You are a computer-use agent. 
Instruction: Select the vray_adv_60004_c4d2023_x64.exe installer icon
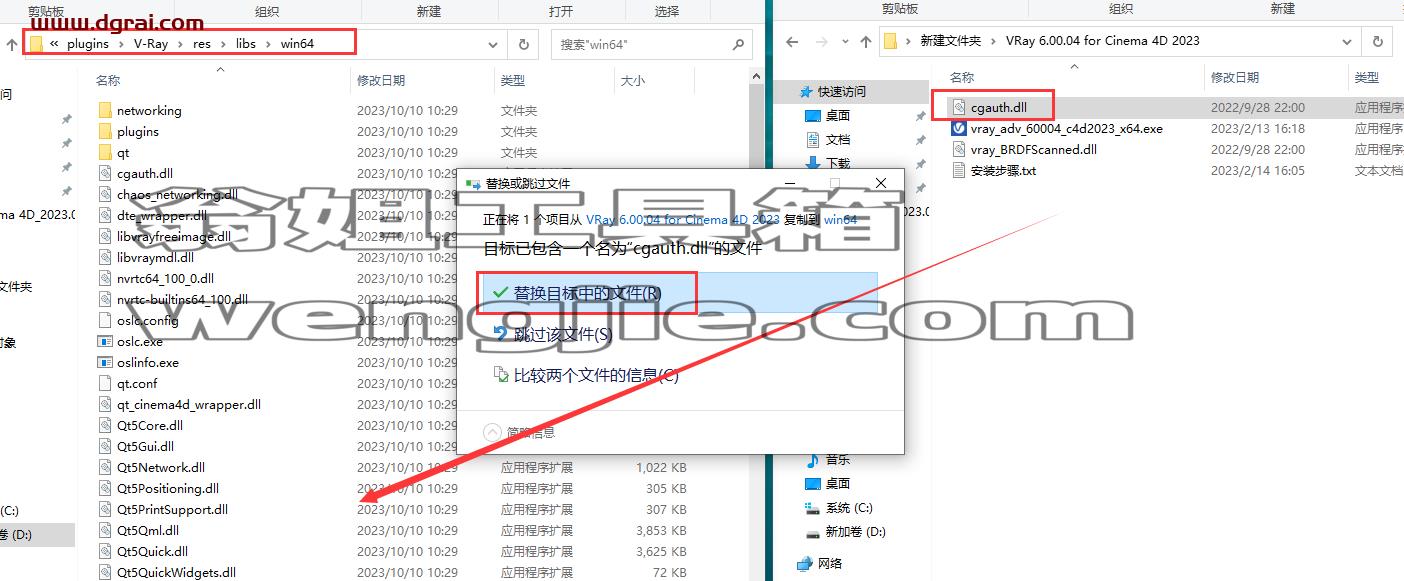coord(960,128)
